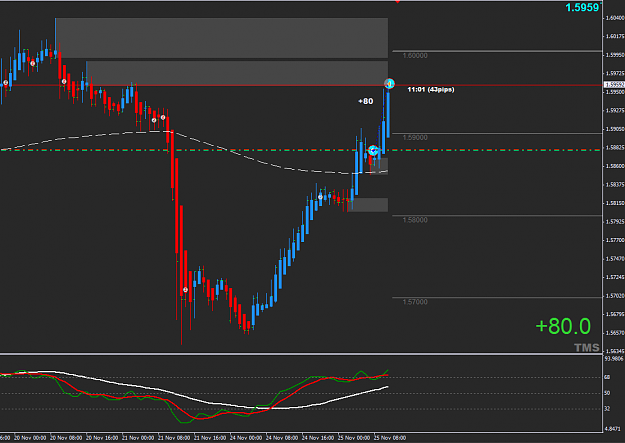The image size is (625, 443).
Task: Click '25 Nov 00:00' on the time axis
Action: [354, 438]
